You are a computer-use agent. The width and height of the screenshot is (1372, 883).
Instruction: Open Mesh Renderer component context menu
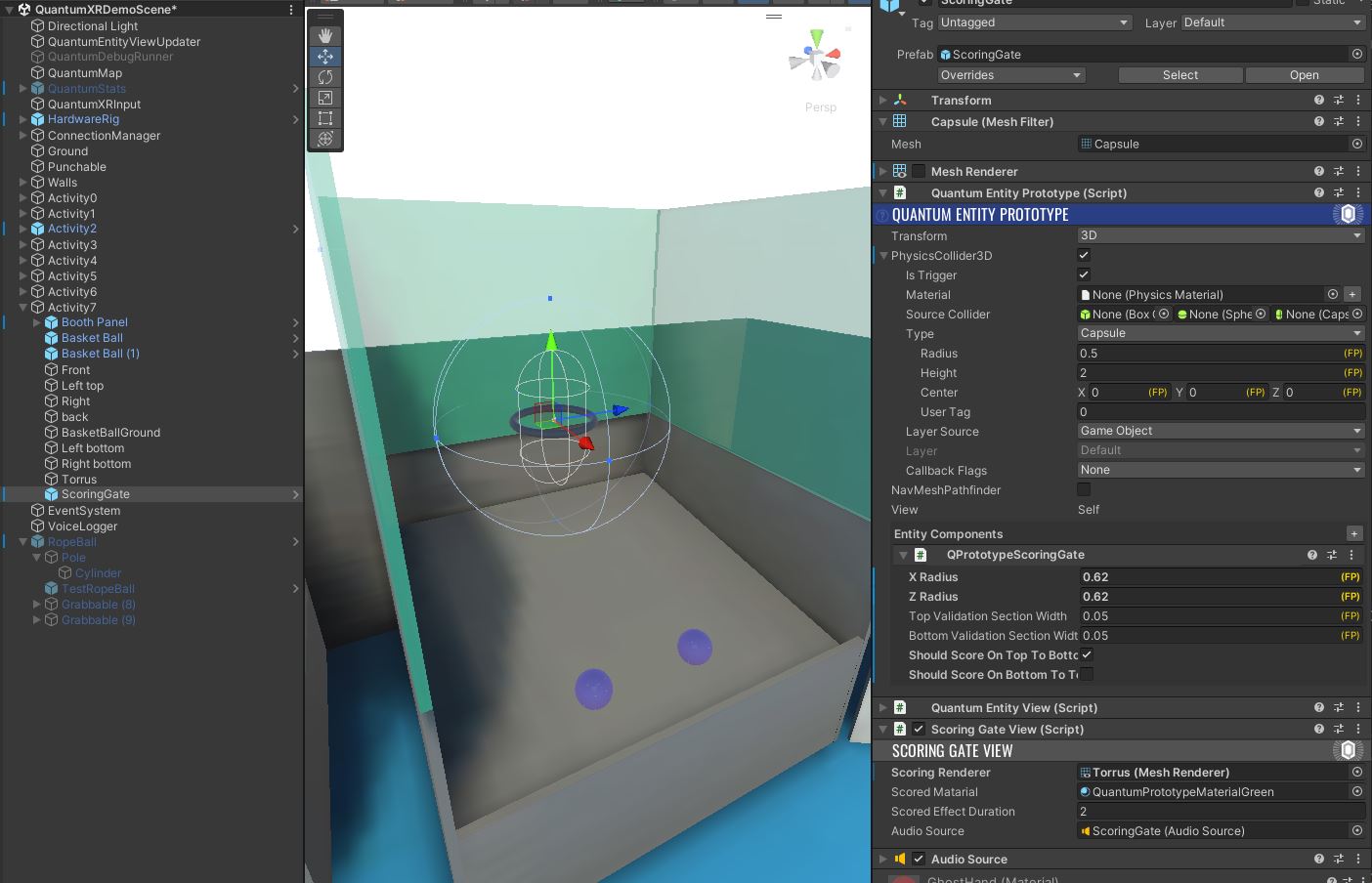[1358, 171]
